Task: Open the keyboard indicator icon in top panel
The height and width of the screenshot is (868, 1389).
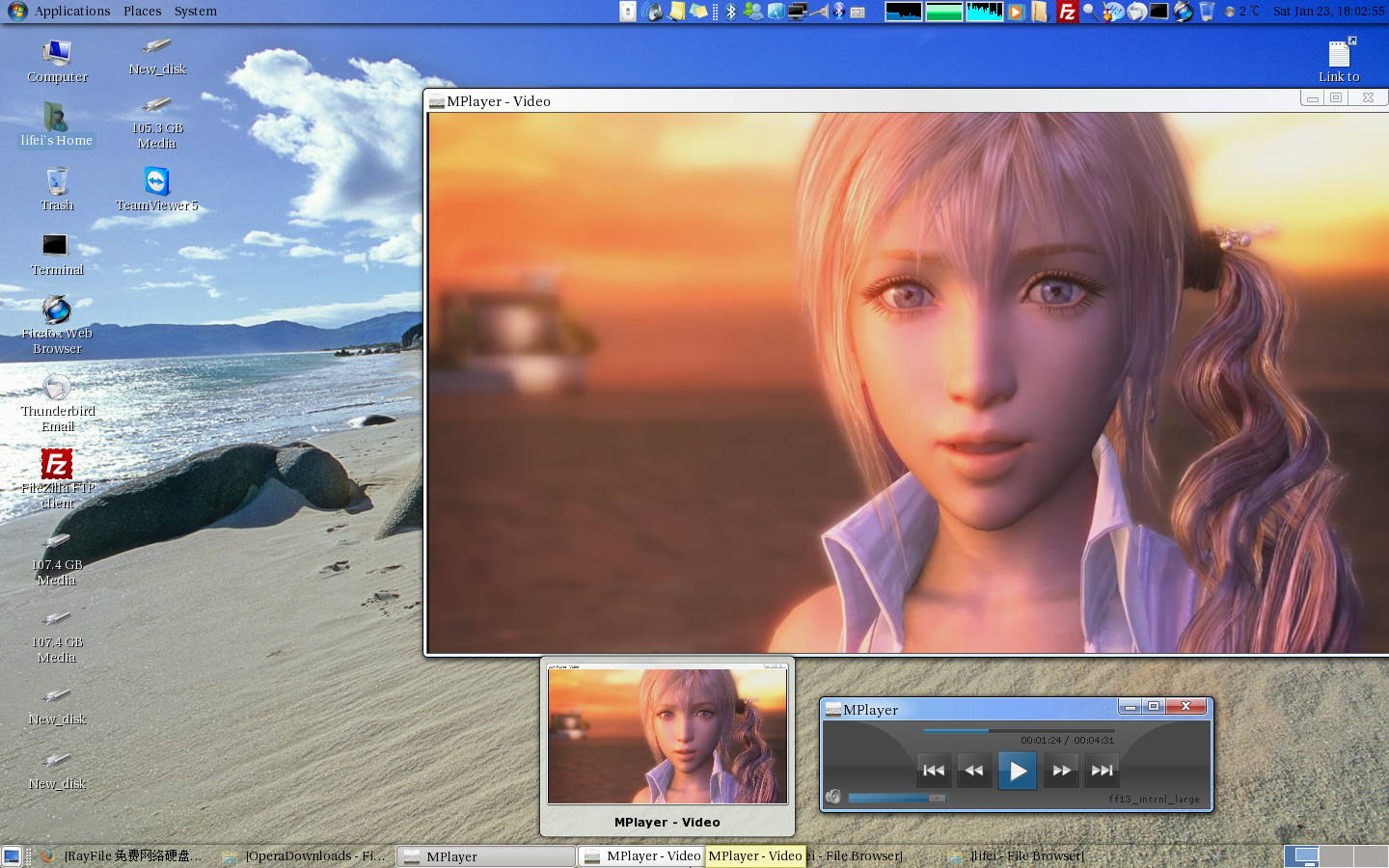Action: tap(858, 12)
